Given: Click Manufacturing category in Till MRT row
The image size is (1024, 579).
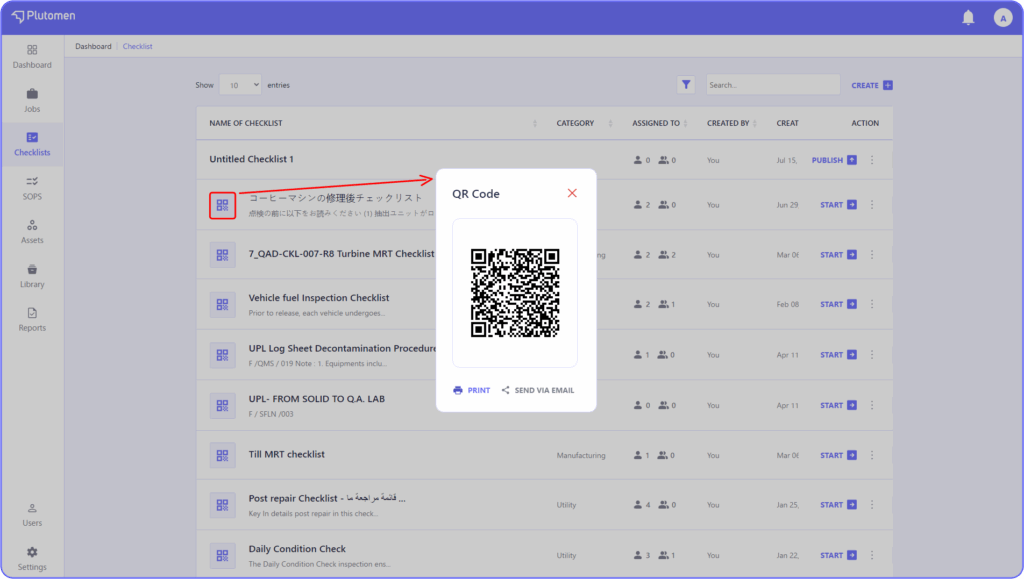Looking at the screenshot, I should pos(581,456).
